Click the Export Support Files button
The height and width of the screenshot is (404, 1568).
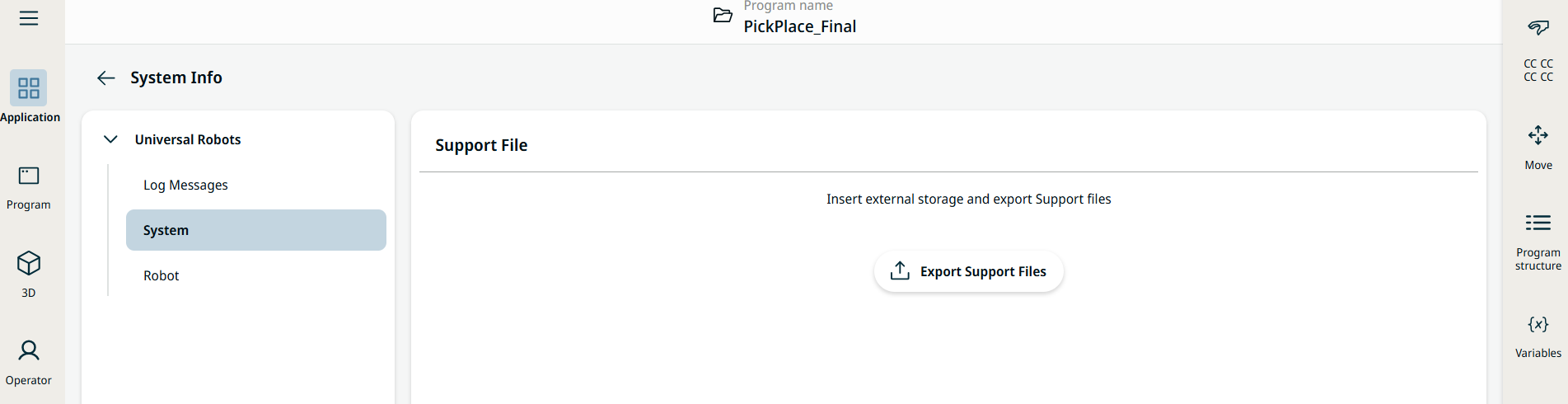[968, 271]
